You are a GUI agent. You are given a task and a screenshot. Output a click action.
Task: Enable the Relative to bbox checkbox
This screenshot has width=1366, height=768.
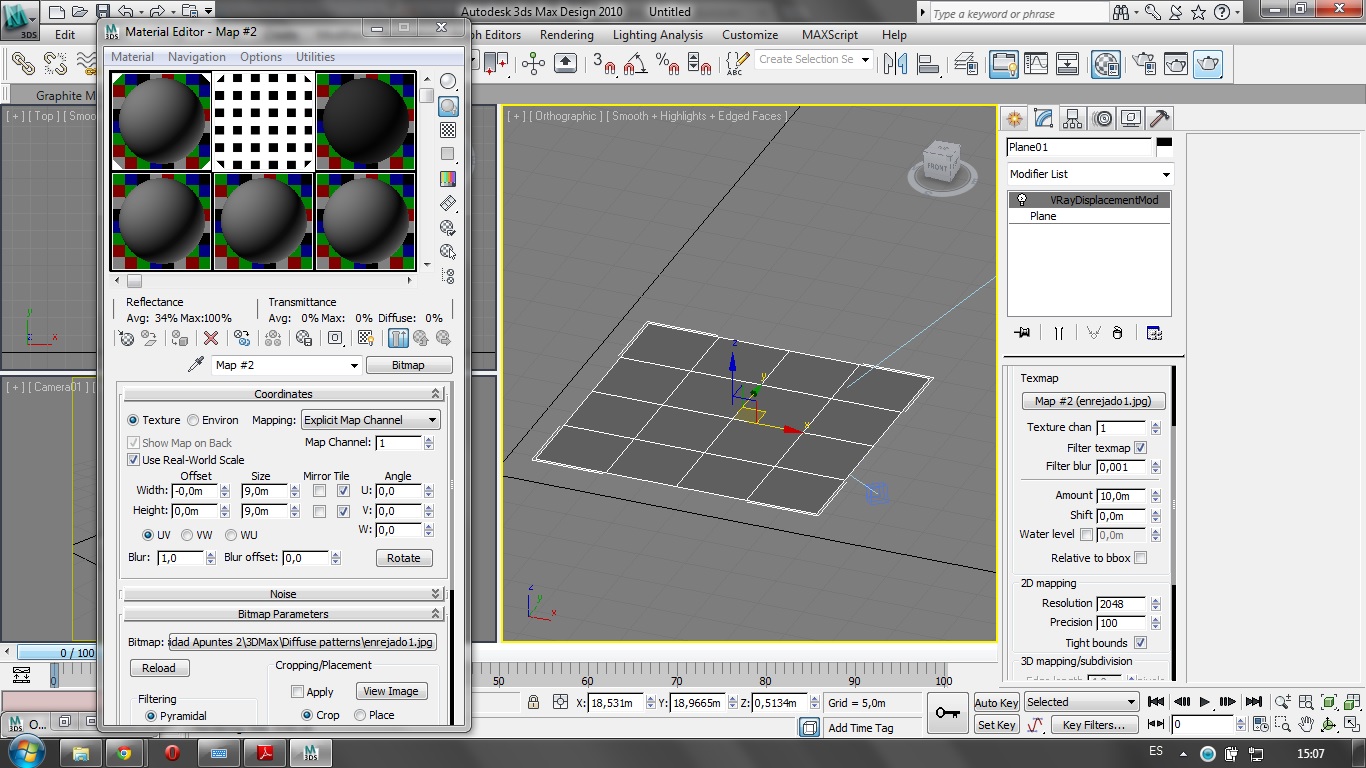[1141, 558]
